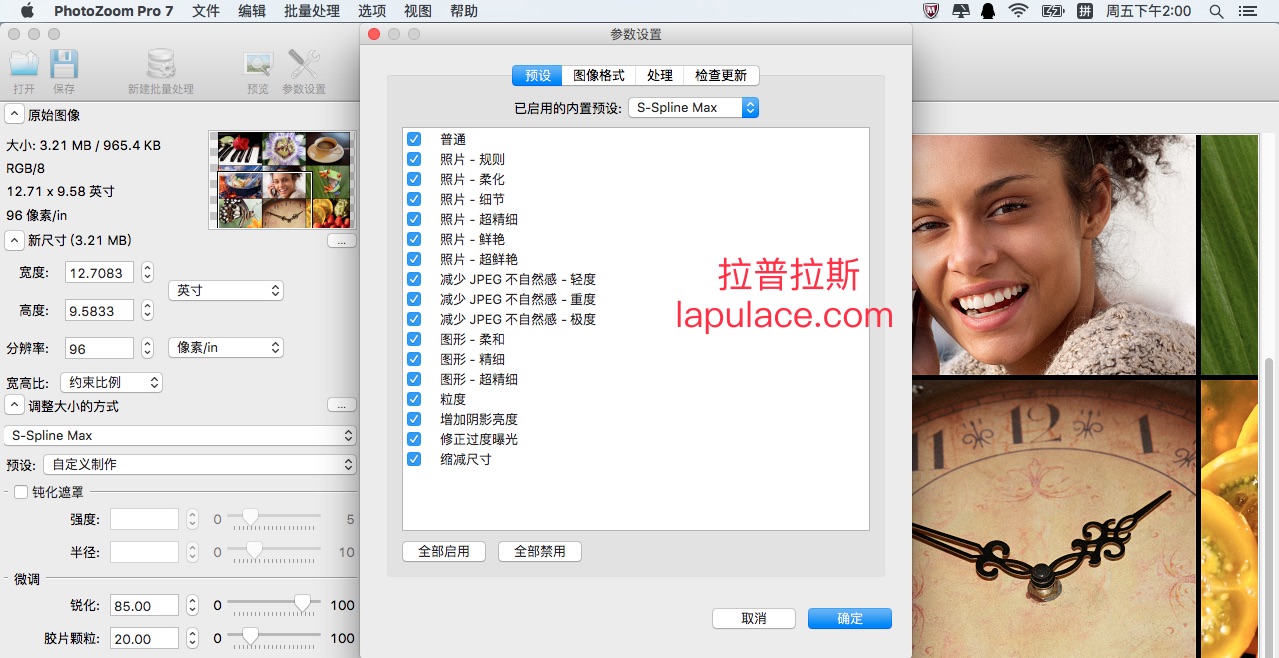
Task: Click the Spotlight search icon in menu bar
Action: [1216, 11]
